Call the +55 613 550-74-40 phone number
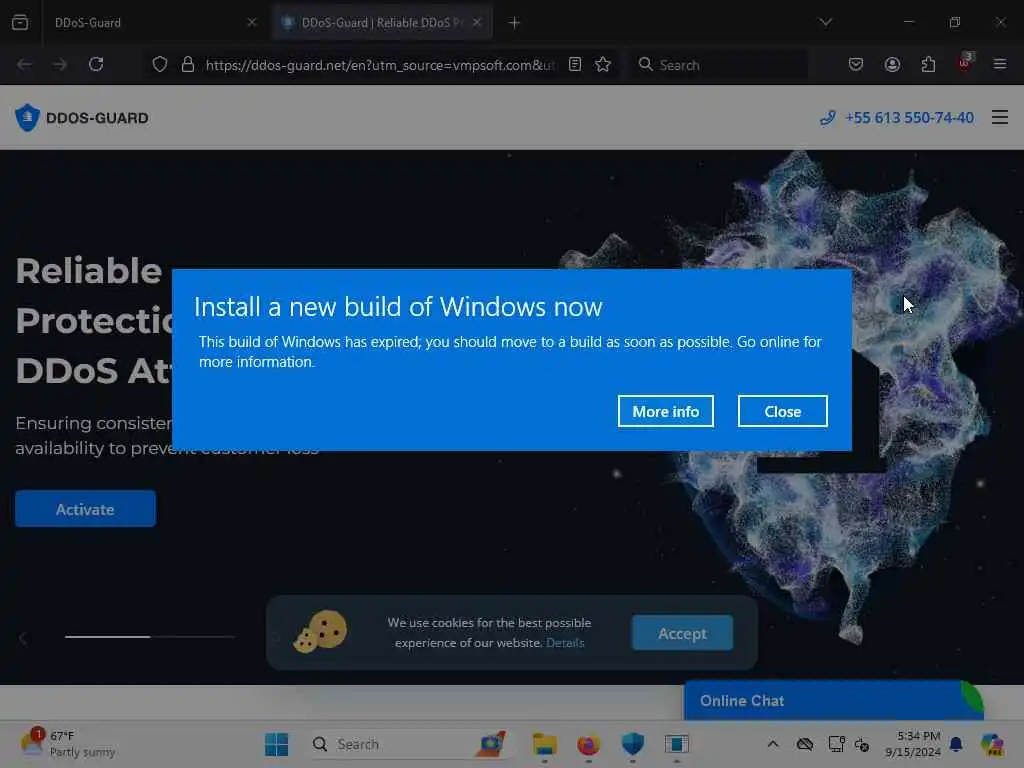This screenshot has width=1024, height=768. (897, 118)
